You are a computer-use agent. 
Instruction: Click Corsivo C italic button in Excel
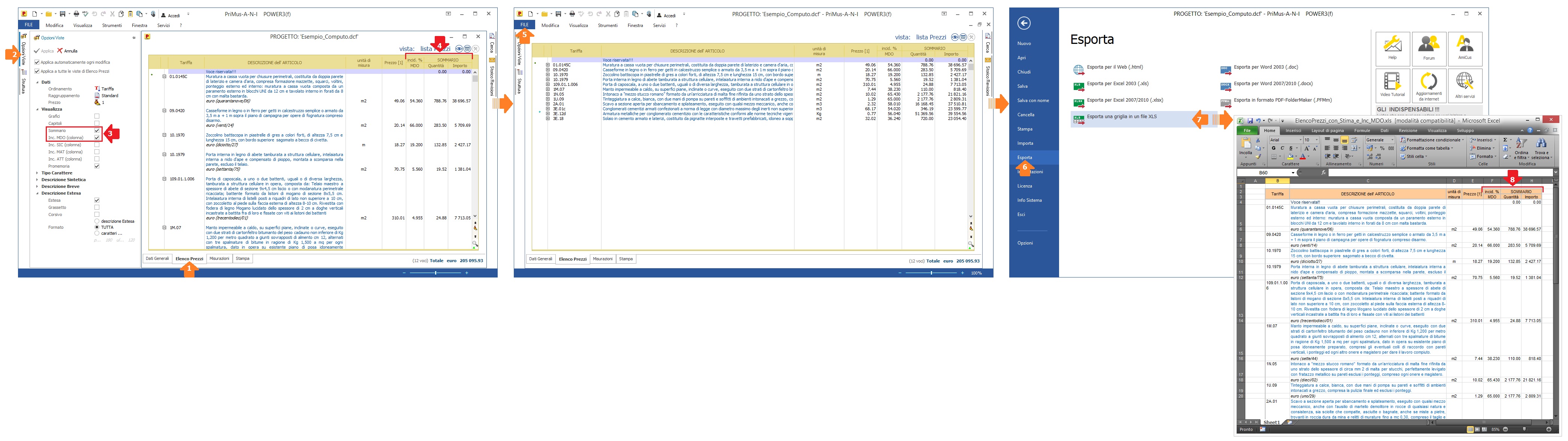[1282, 148]
